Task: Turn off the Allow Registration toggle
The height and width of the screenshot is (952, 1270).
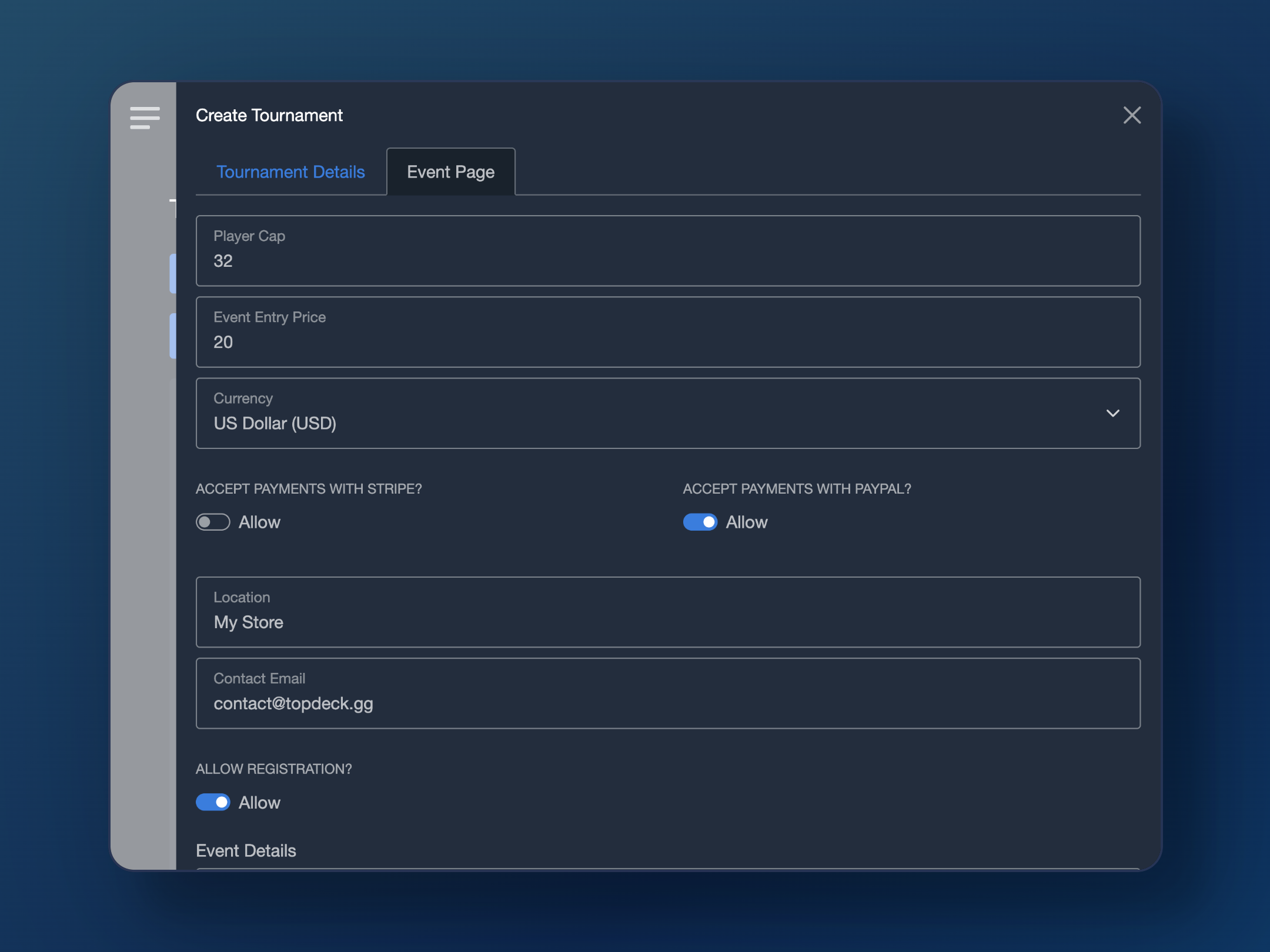Action: click(213, 802)
